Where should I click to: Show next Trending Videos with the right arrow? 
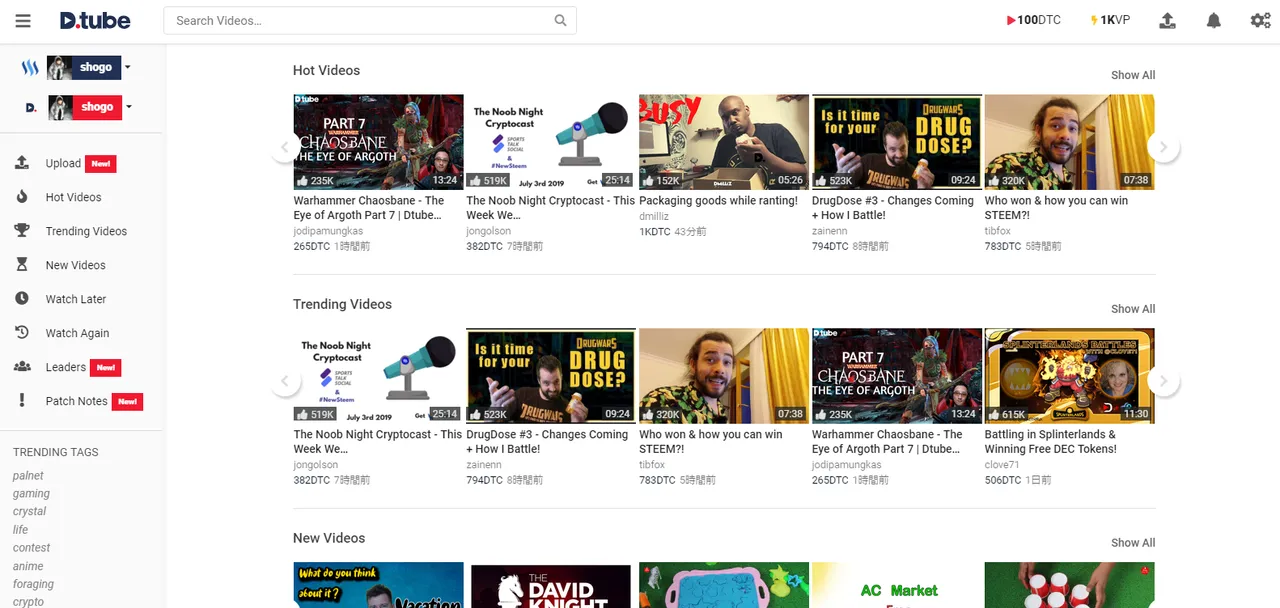pos(1163,381)
